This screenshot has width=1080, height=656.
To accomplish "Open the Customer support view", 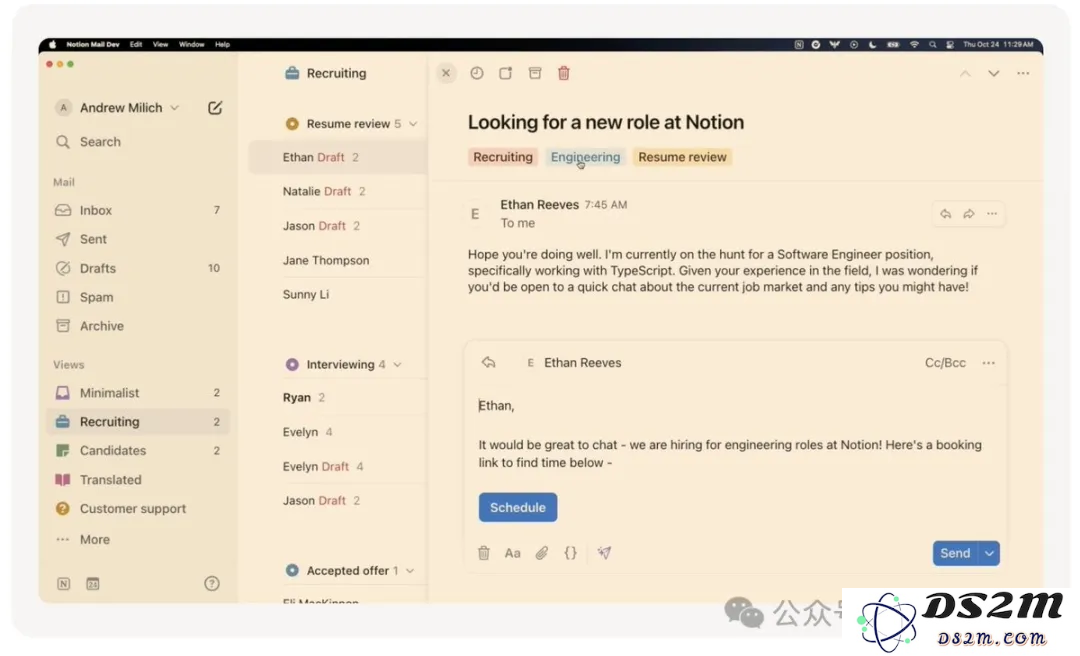I will coord(138,509).
